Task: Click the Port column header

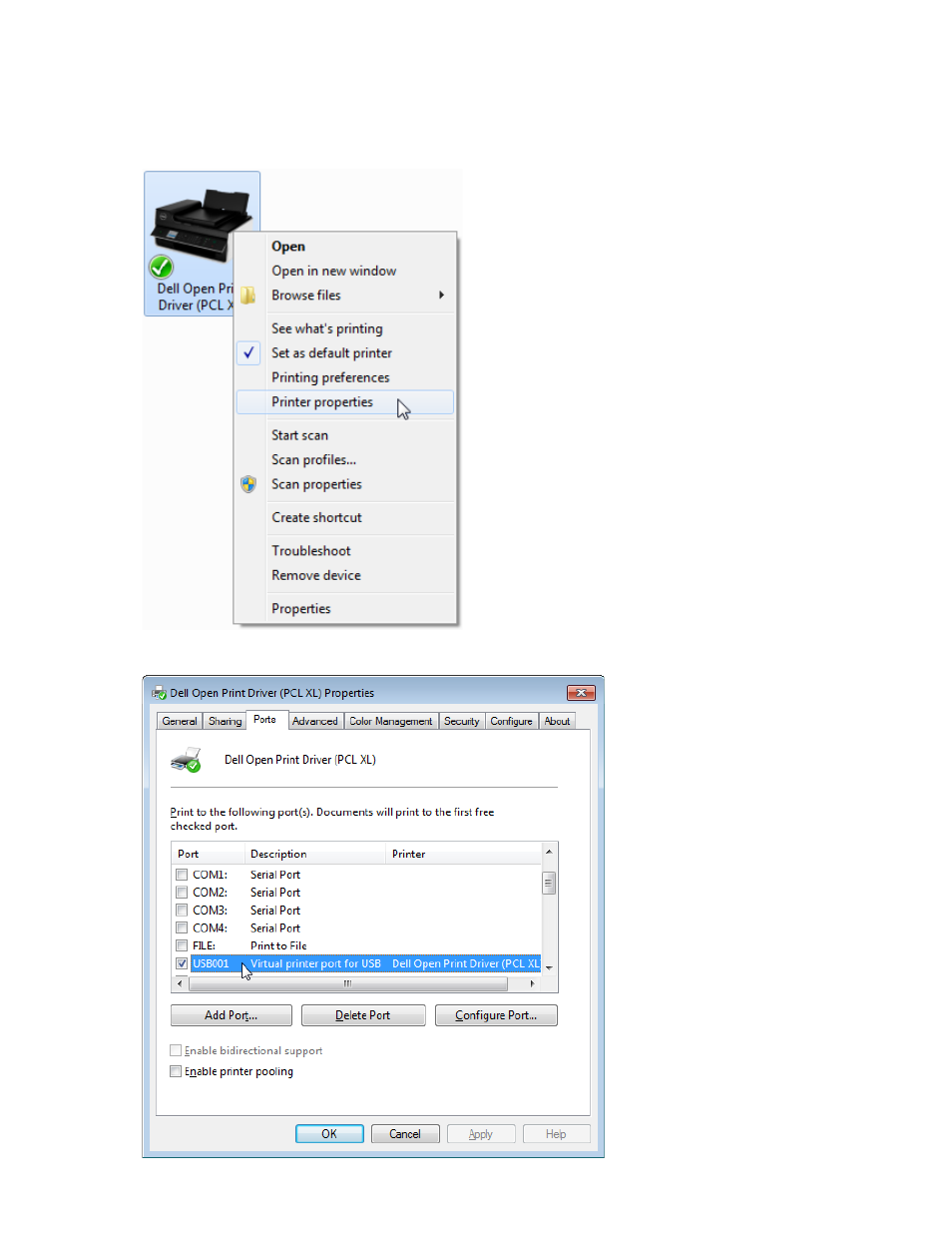Action: 209,855
